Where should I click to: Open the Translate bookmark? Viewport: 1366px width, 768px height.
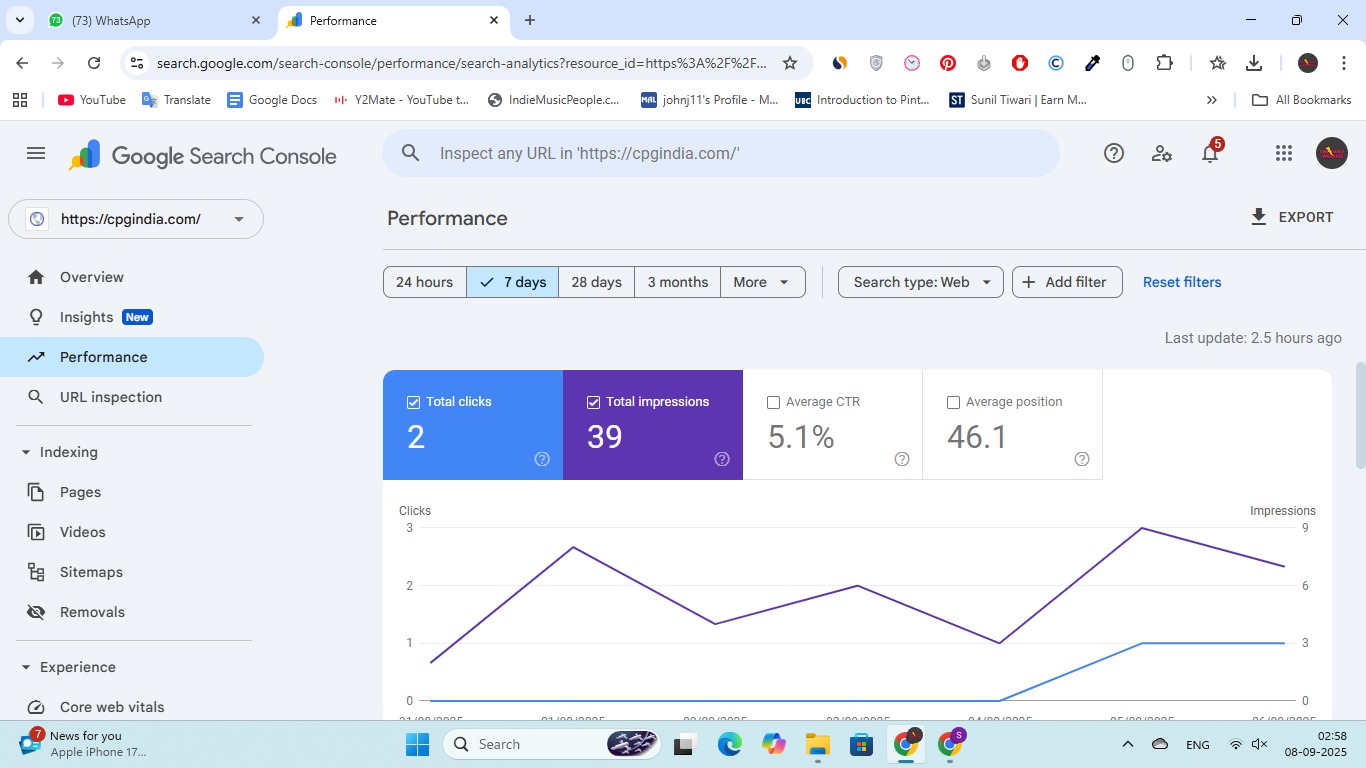(x=177, y=100)
